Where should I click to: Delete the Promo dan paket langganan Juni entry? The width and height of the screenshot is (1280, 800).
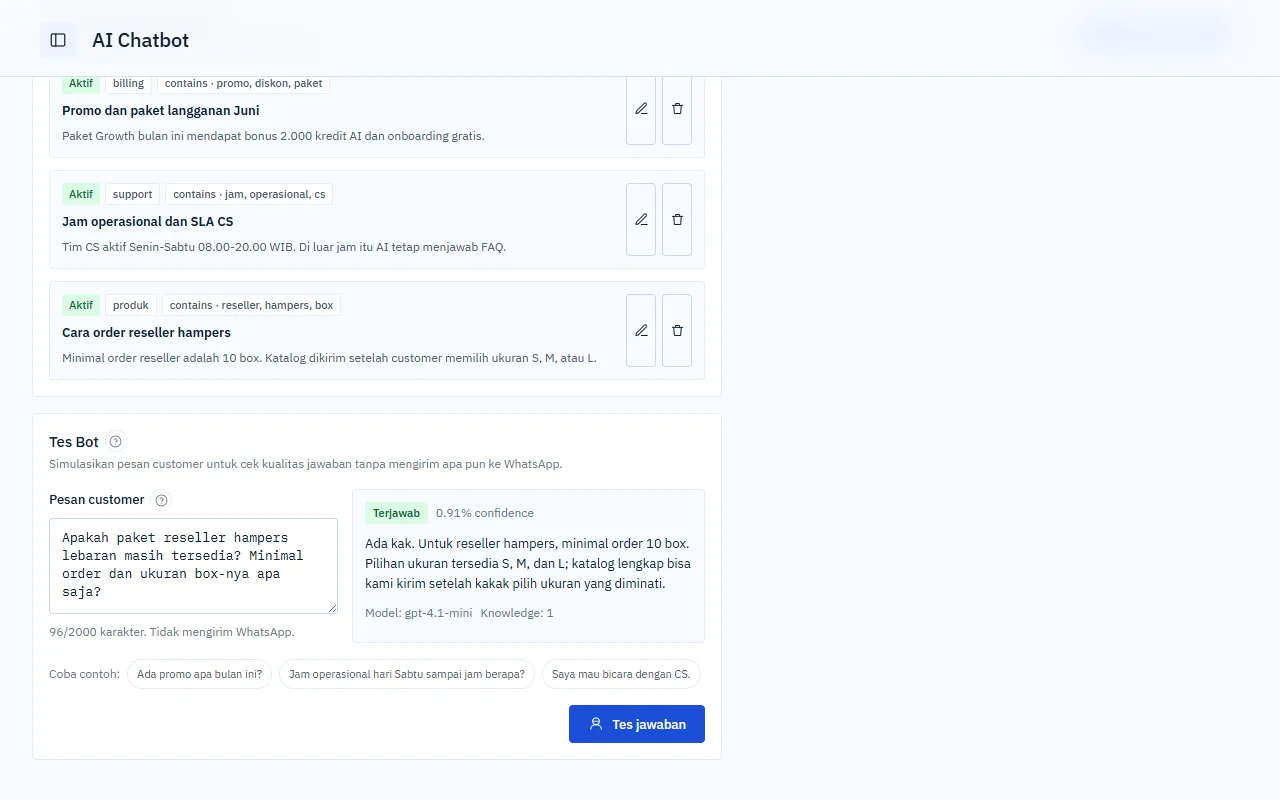coord(677,108)
